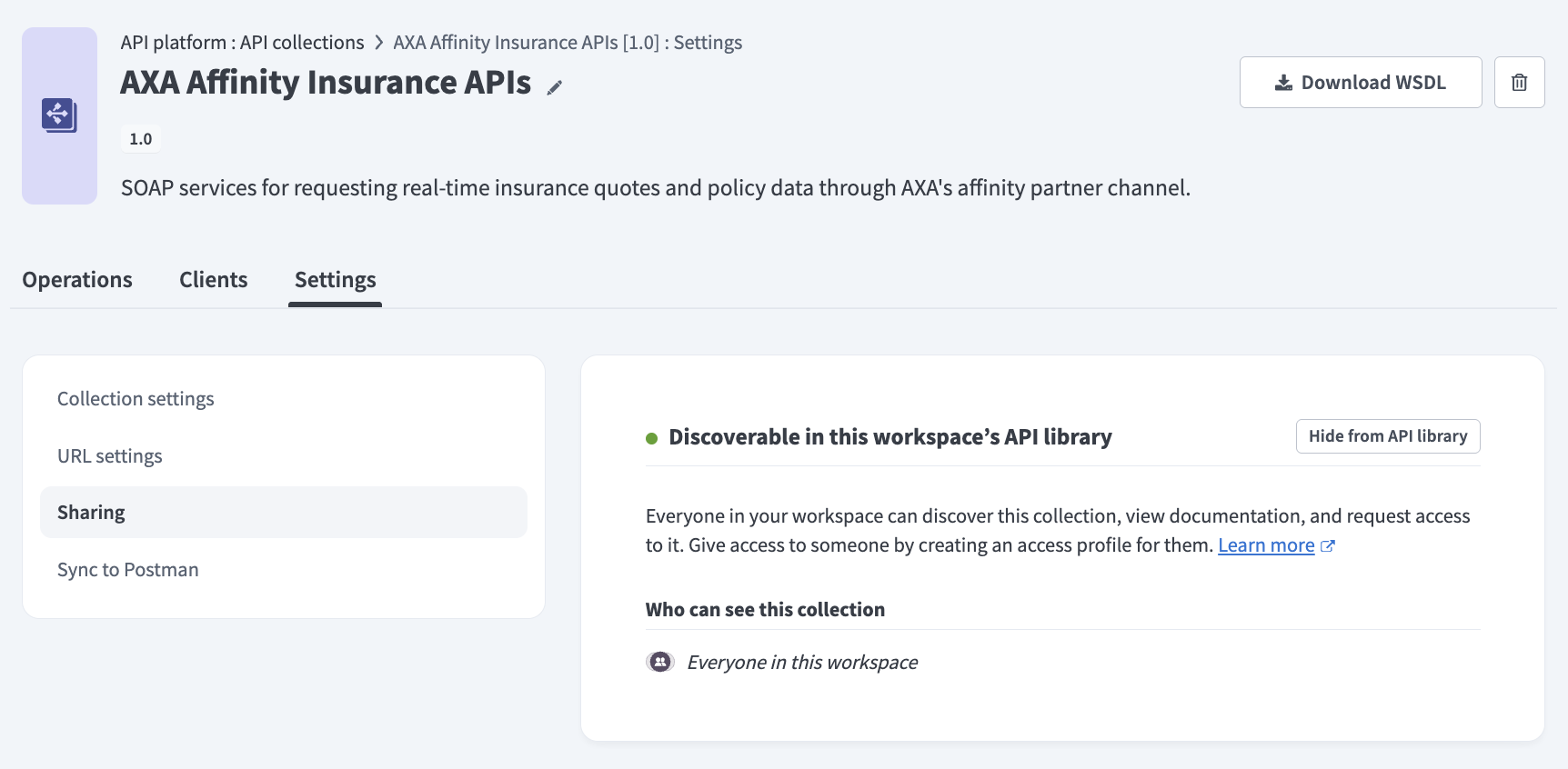Click the 1.0 version badge
The width and height of the screenshot is (1568, 769).
(x=141, y=139)
